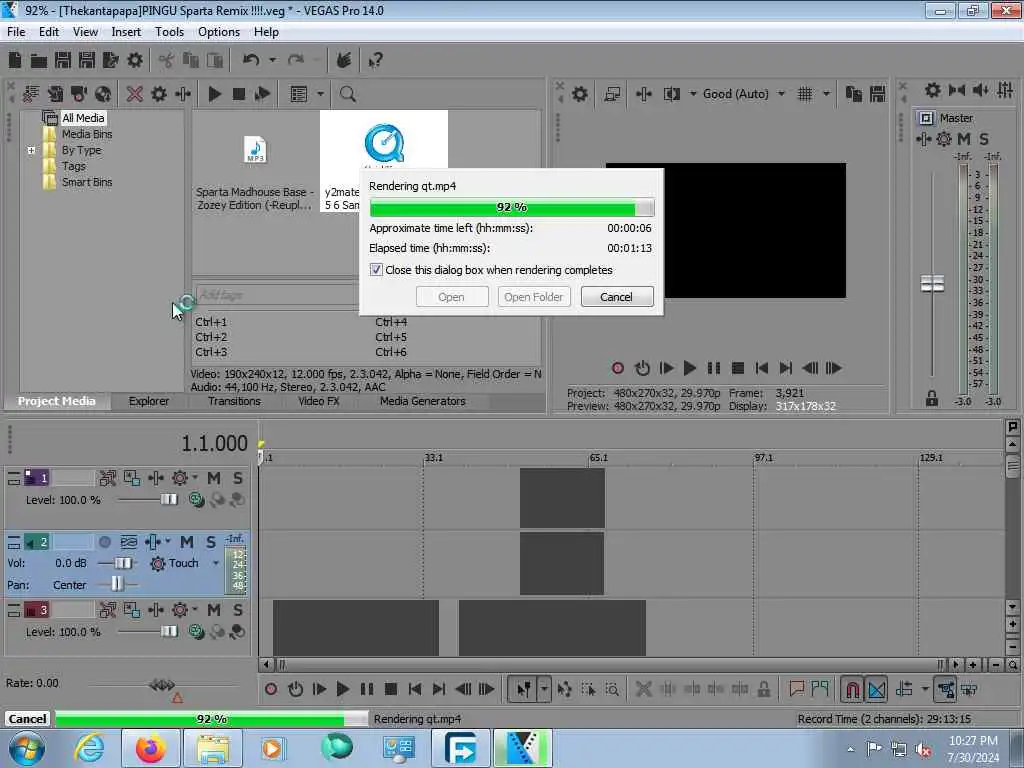
Task: Click the New project icon
Action: coord(15,61)
